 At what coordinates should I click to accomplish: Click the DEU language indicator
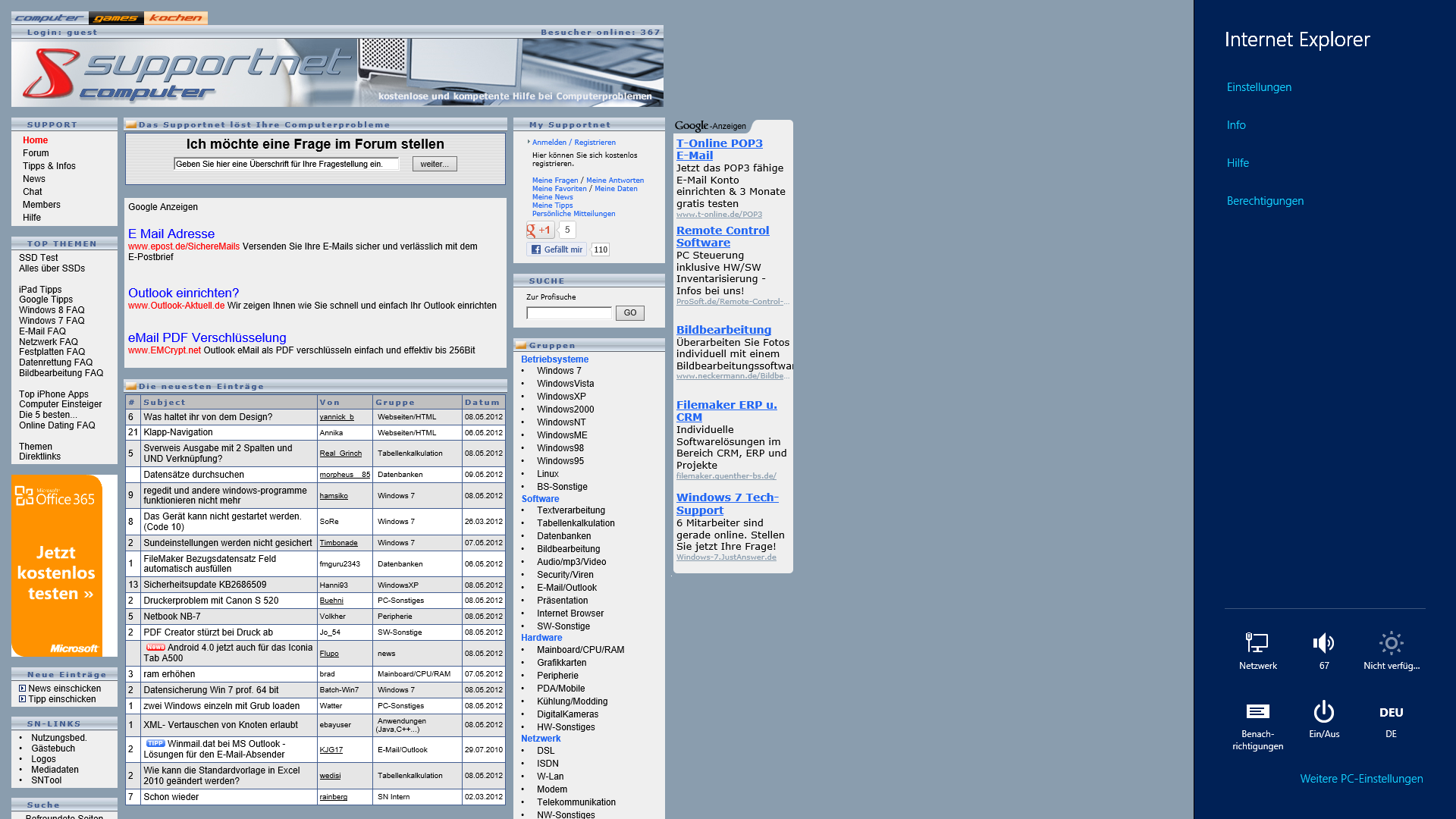[1391, 712]
